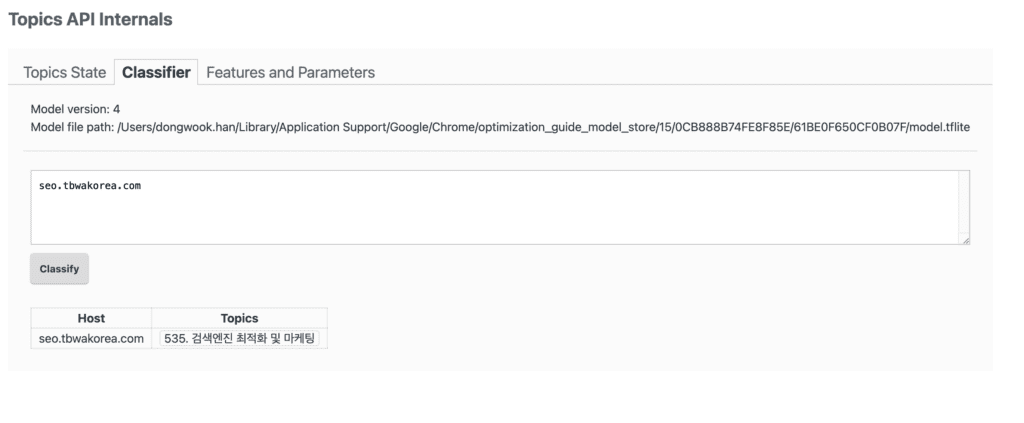
Task: Click the version number 4
Action: click(117, 109)
